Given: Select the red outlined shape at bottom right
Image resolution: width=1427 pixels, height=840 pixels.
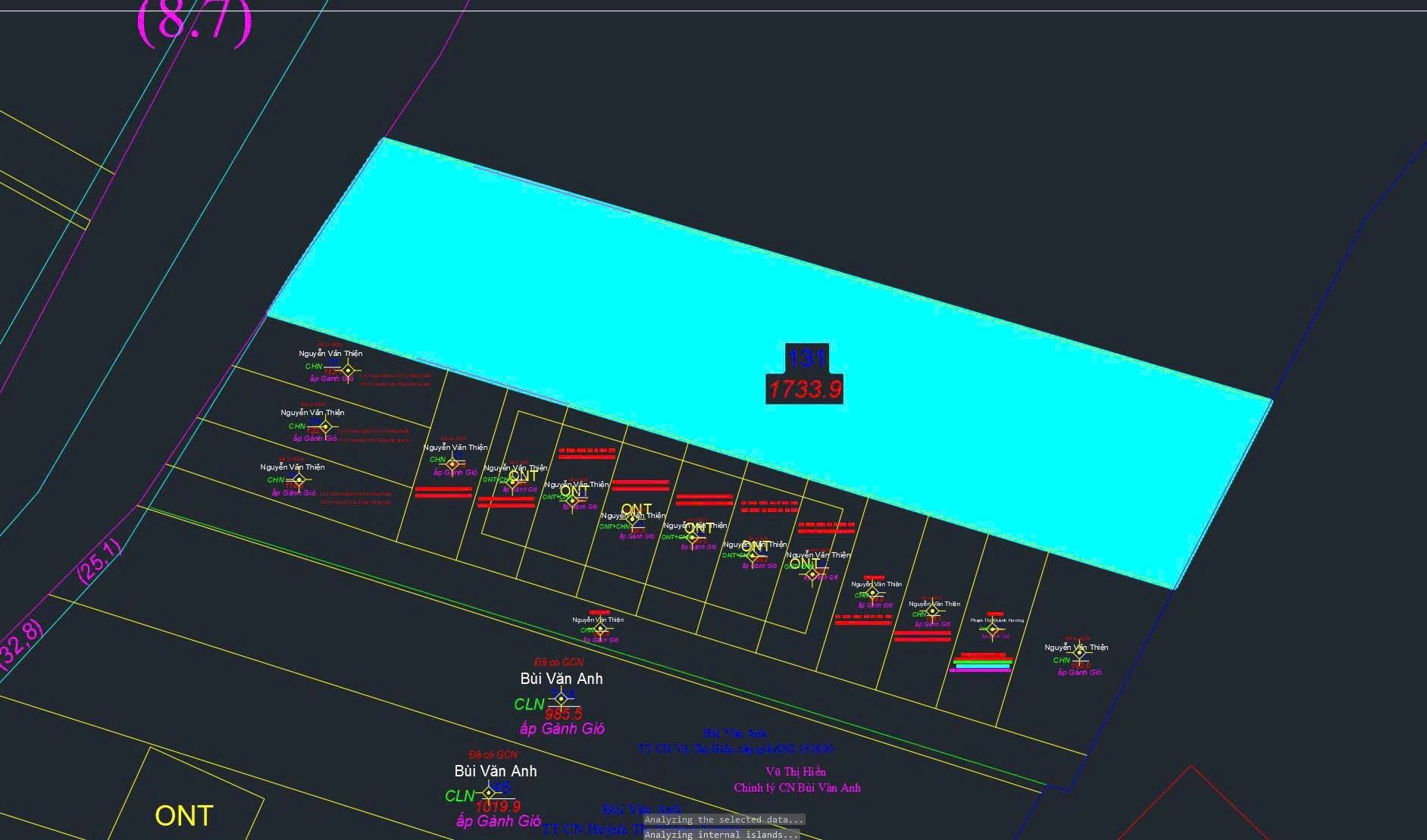Looking at the screenshot, I should pyautogui.click(x=1243, y=803).
